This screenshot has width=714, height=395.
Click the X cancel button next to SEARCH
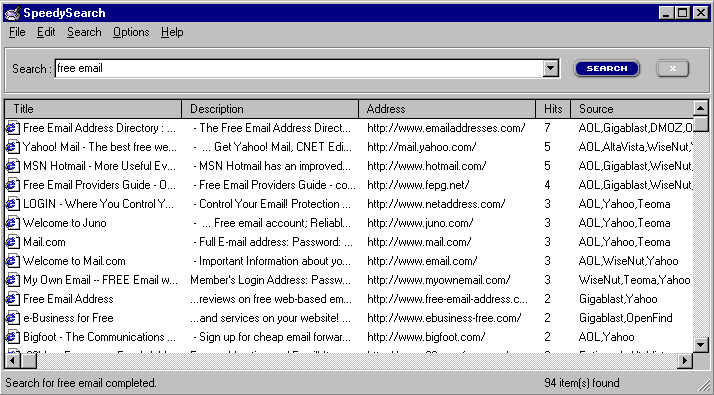(x=673, y=68)
